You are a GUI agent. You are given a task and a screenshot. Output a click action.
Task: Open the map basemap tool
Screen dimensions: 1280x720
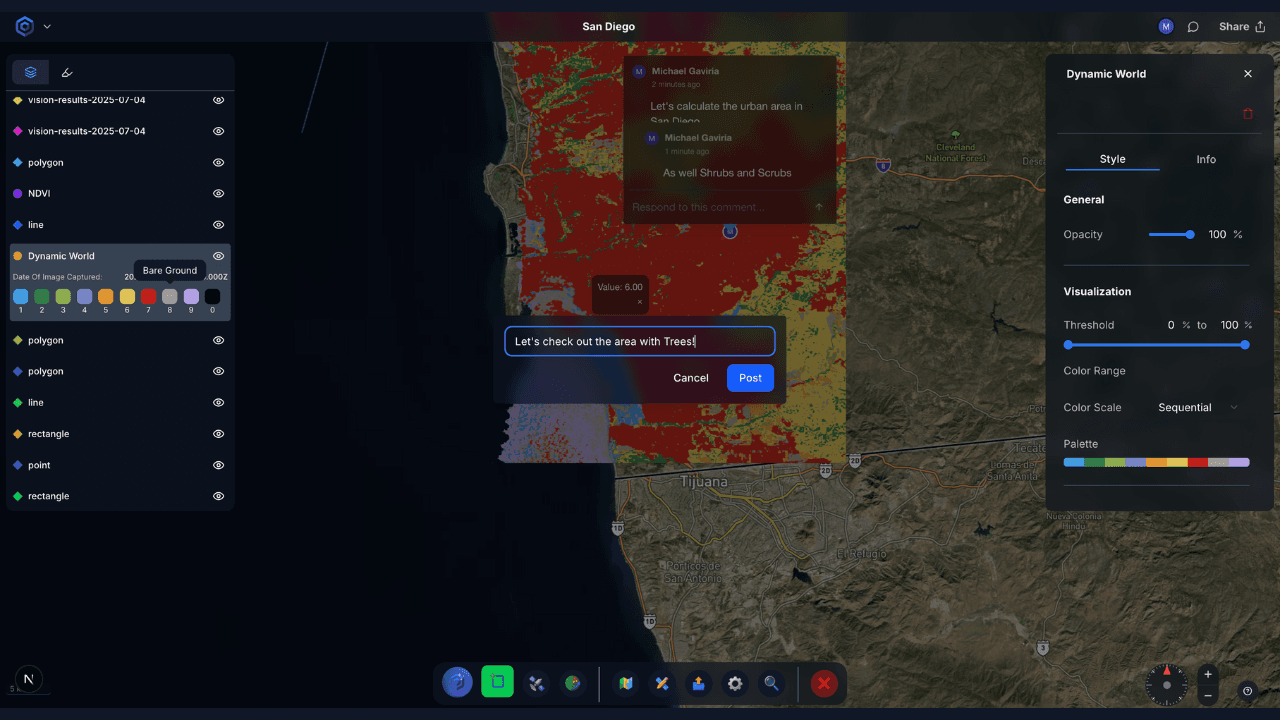(626, 683)
